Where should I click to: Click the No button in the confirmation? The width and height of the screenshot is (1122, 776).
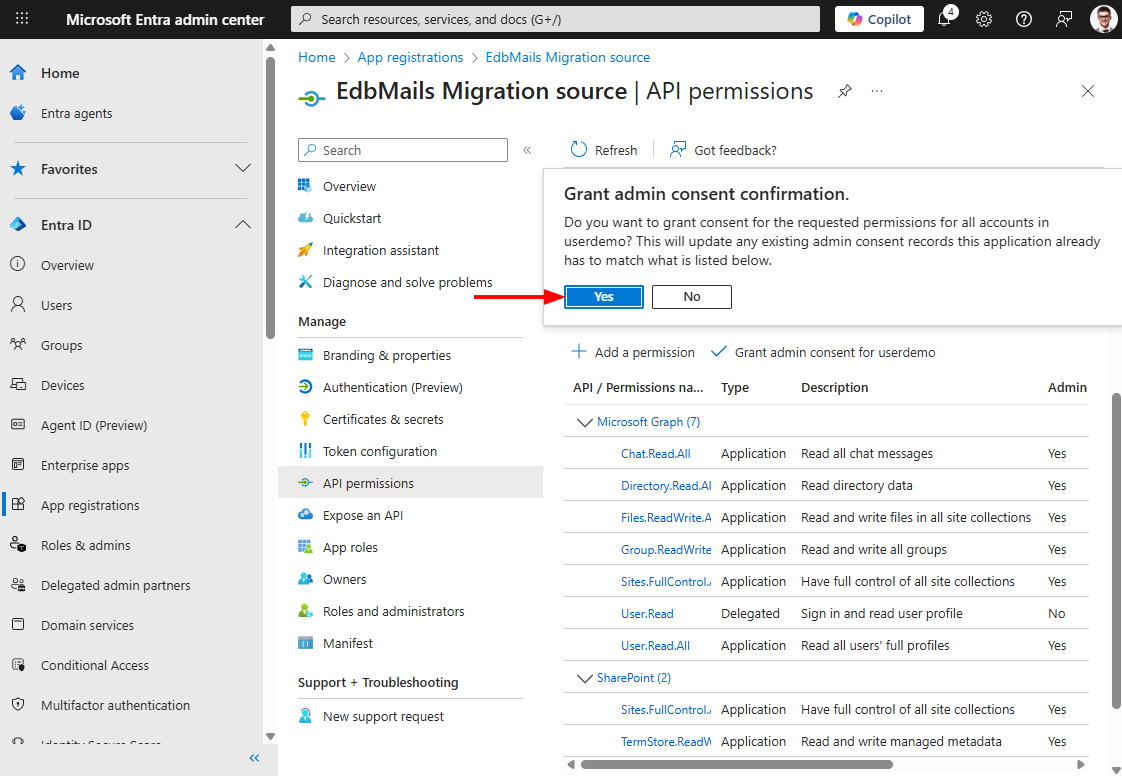click(691, 297)
